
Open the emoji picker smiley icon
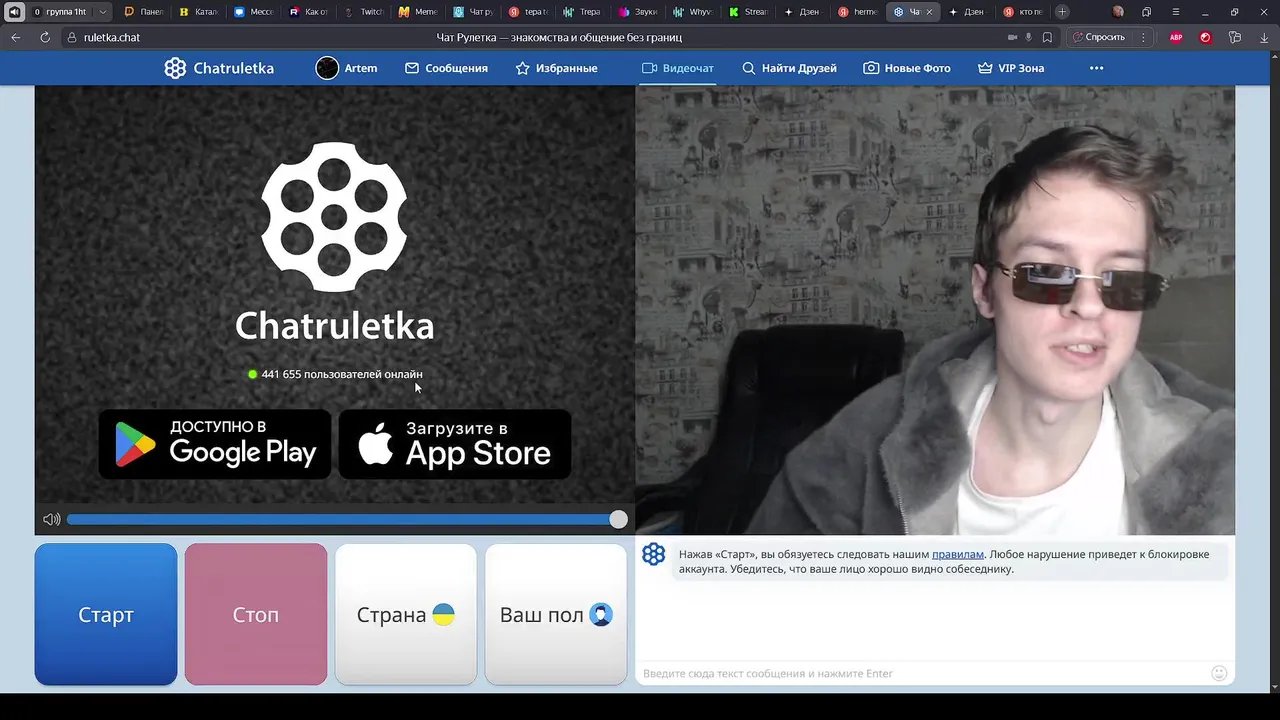pyautogui.click(x=1219, y=673)
